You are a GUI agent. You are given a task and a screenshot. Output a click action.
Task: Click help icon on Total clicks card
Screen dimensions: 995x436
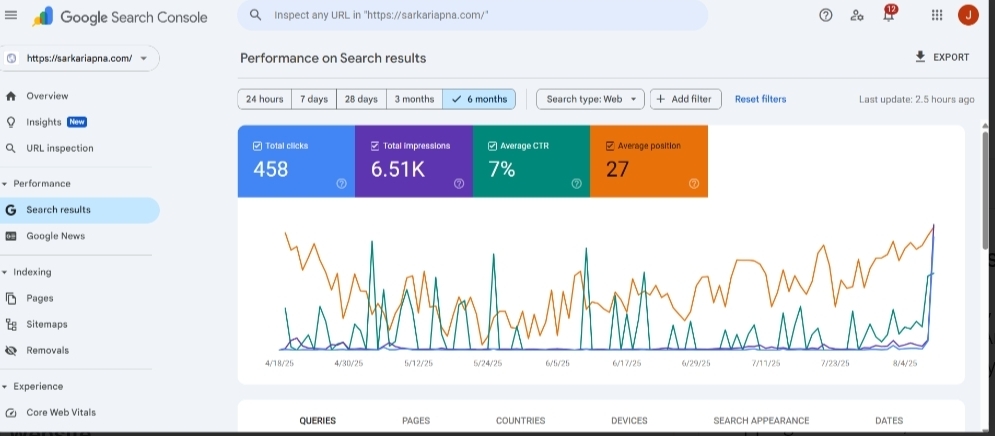pos(341,183)
